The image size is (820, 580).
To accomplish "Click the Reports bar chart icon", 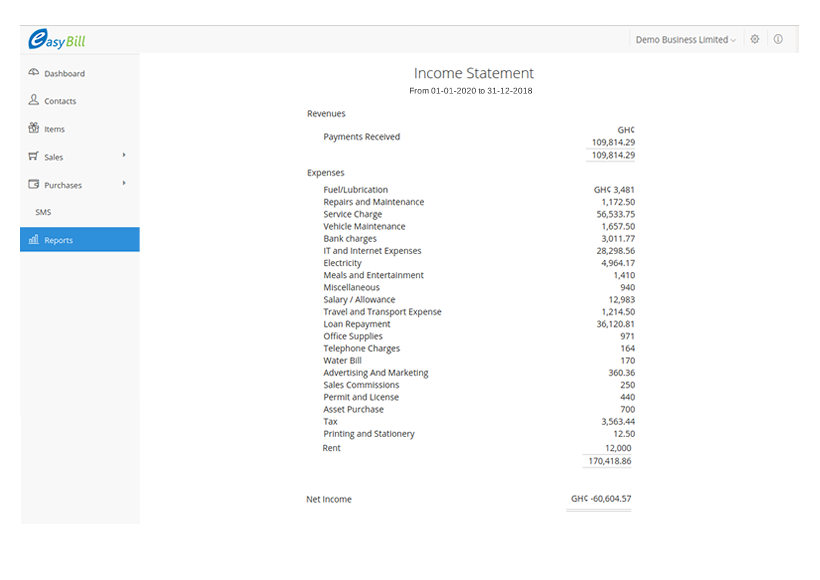I will point(34,240).
